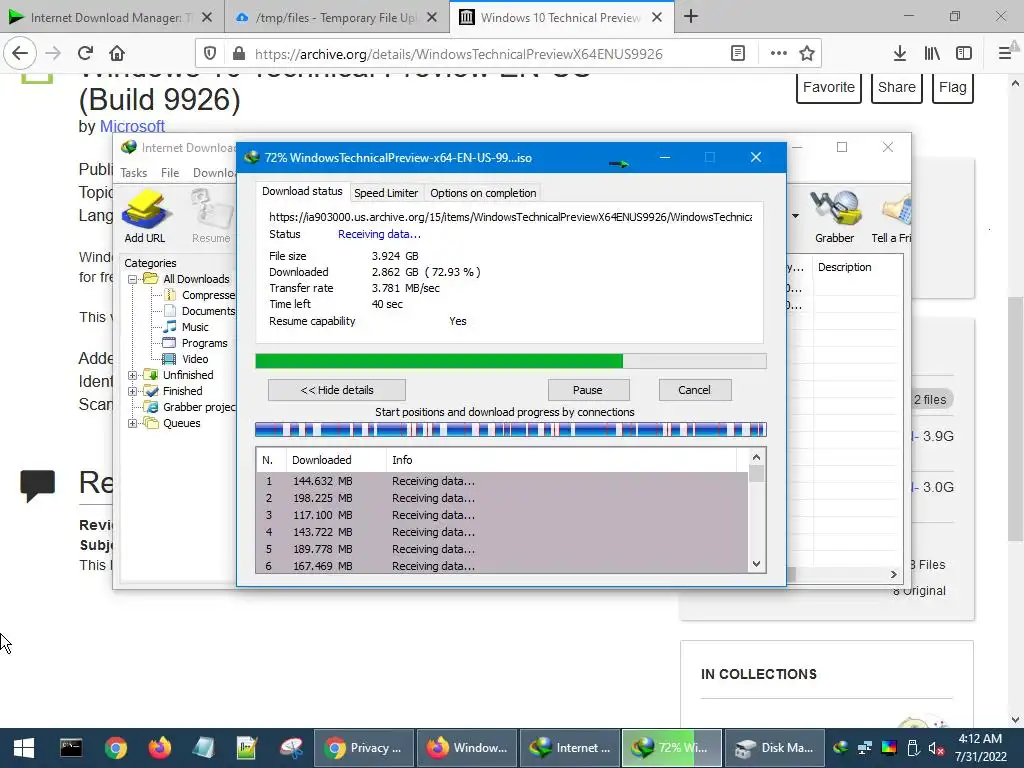Click the padlock site info icon
Screen dimensions: 1024x768
coord(239,54)
